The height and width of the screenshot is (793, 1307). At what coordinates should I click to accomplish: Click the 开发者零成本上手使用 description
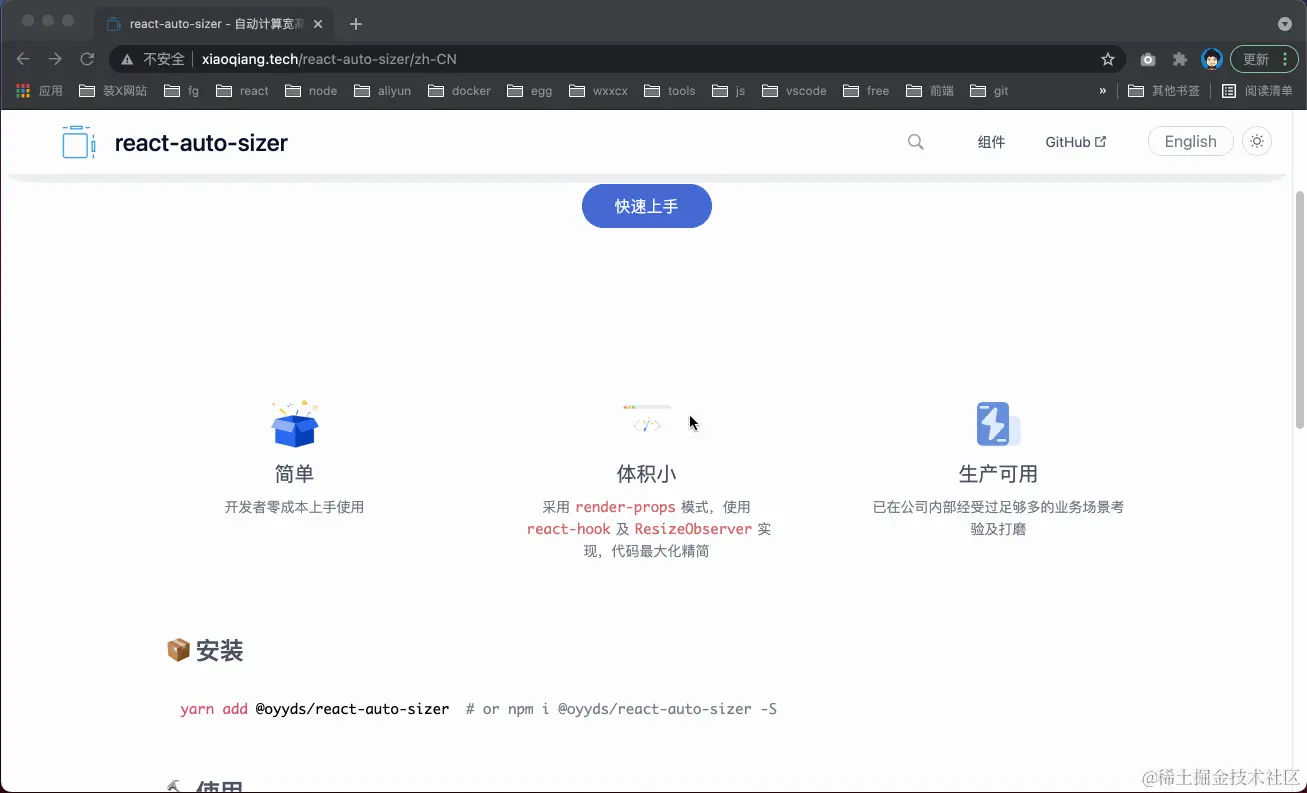(294, 507)
